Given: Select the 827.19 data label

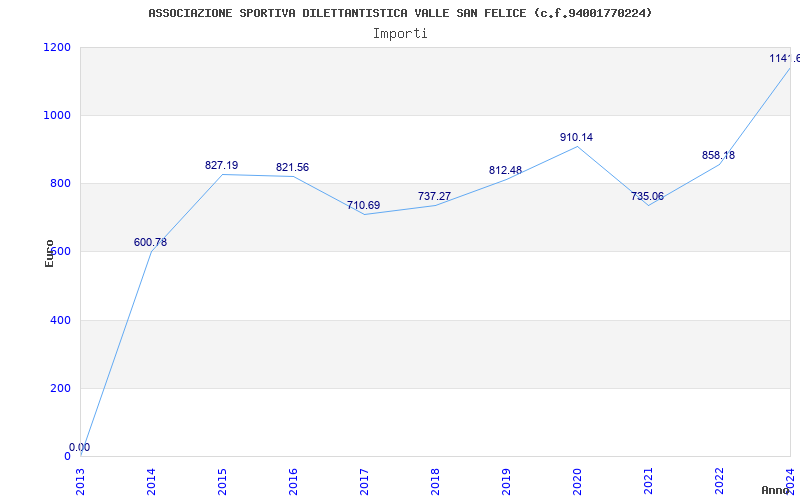Looking at the screenshot, I should click(221, 165).
